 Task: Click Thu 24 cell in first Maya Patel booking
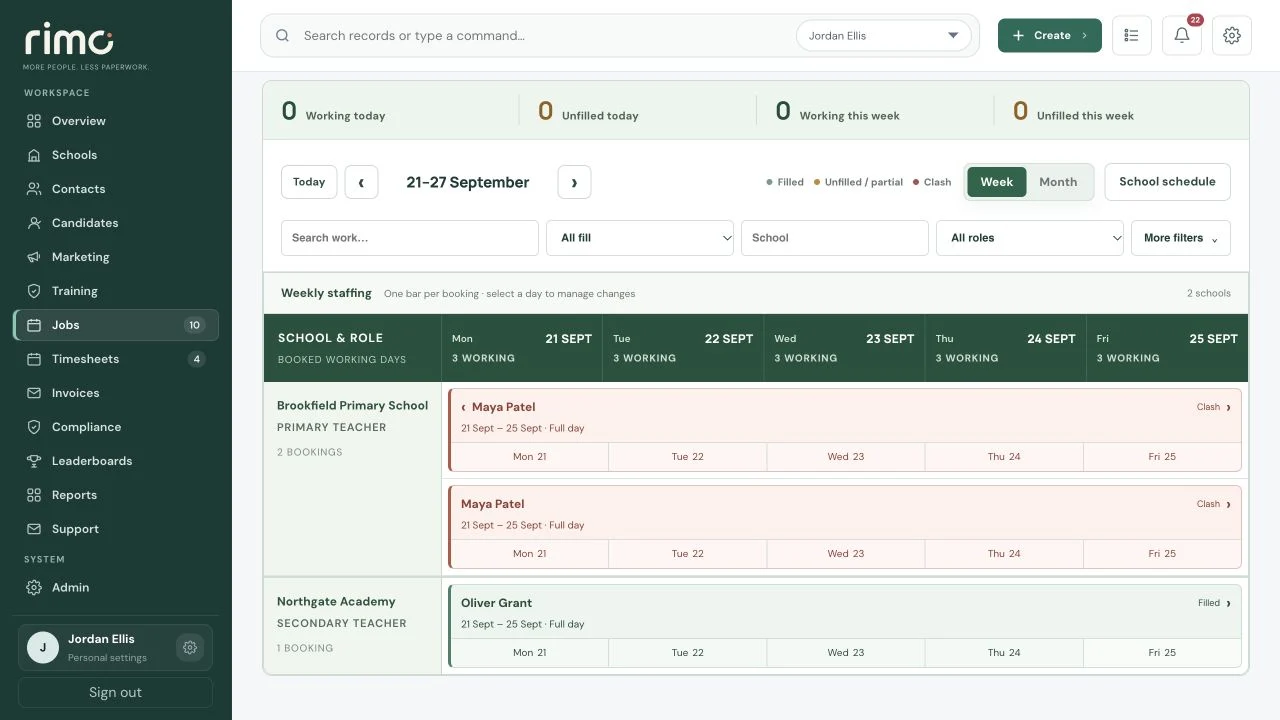pyautogui.click(x=1004, y=457)
